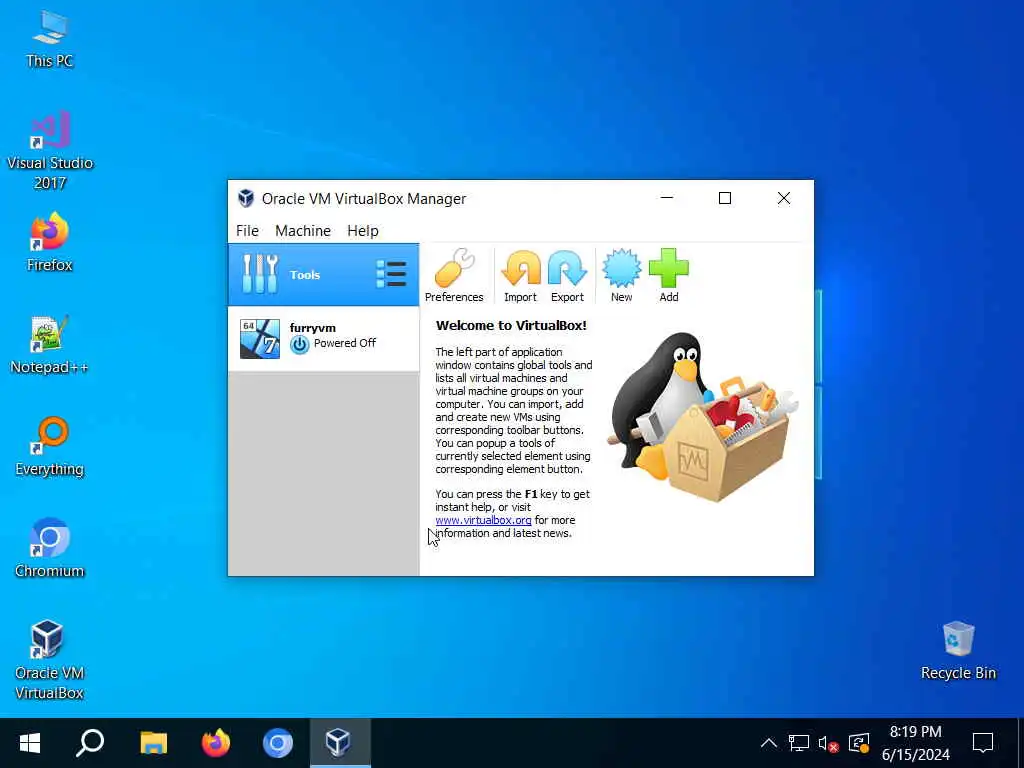
Task: Select the Tools wrench icon entry
Action: pos(260,274)
